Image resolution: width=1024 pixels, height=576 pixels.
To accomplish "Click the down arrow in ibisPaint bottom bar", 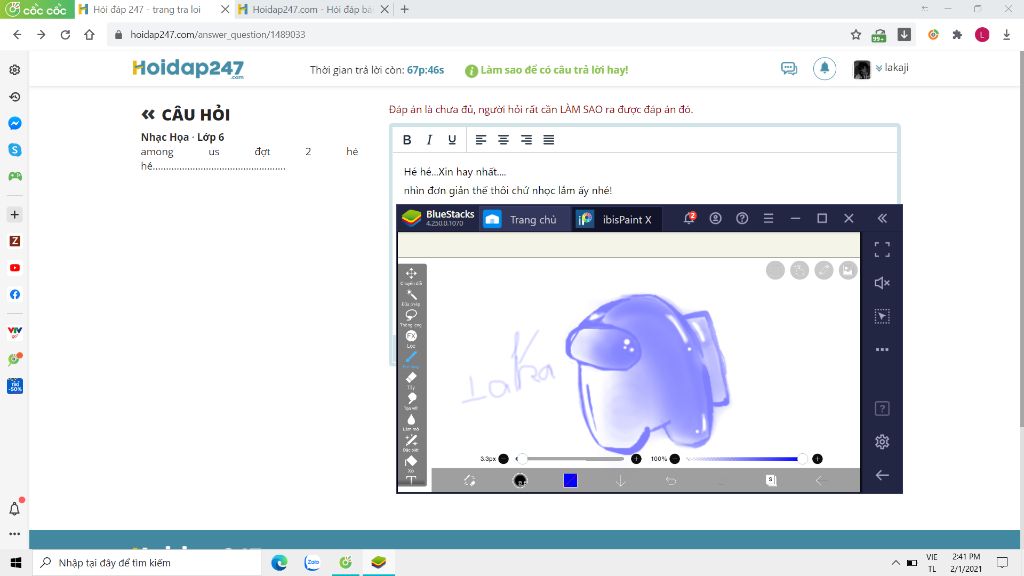I will [620, 481].
